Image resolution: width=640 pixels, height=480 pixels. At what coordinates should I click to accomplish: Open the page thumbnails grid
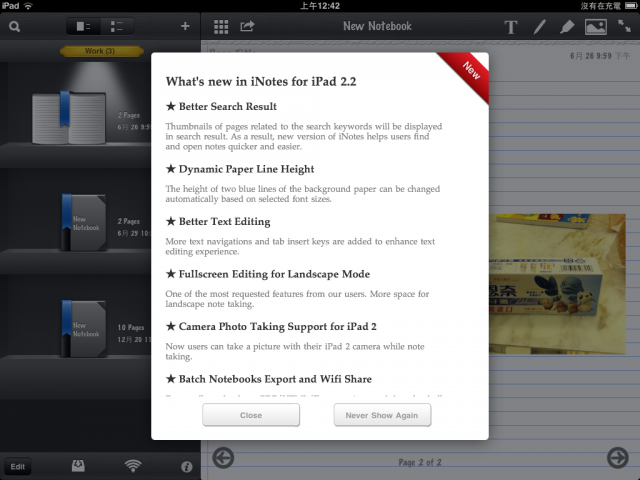(x=221, y=27)
